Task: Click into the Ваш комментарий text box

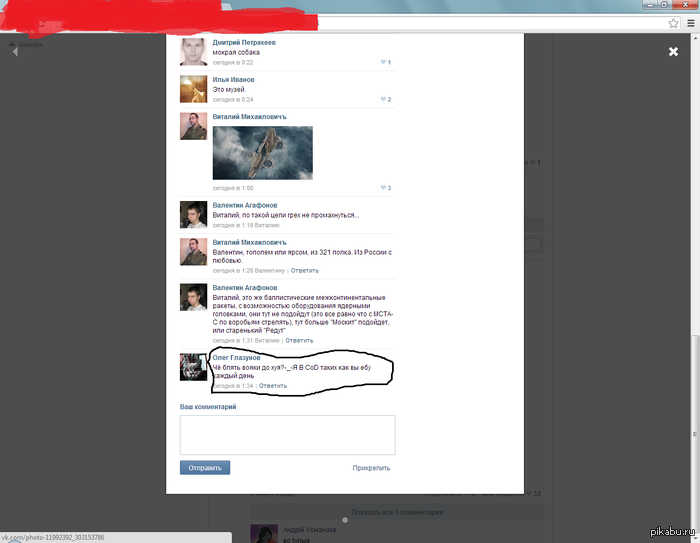Action: pos(287,435)
